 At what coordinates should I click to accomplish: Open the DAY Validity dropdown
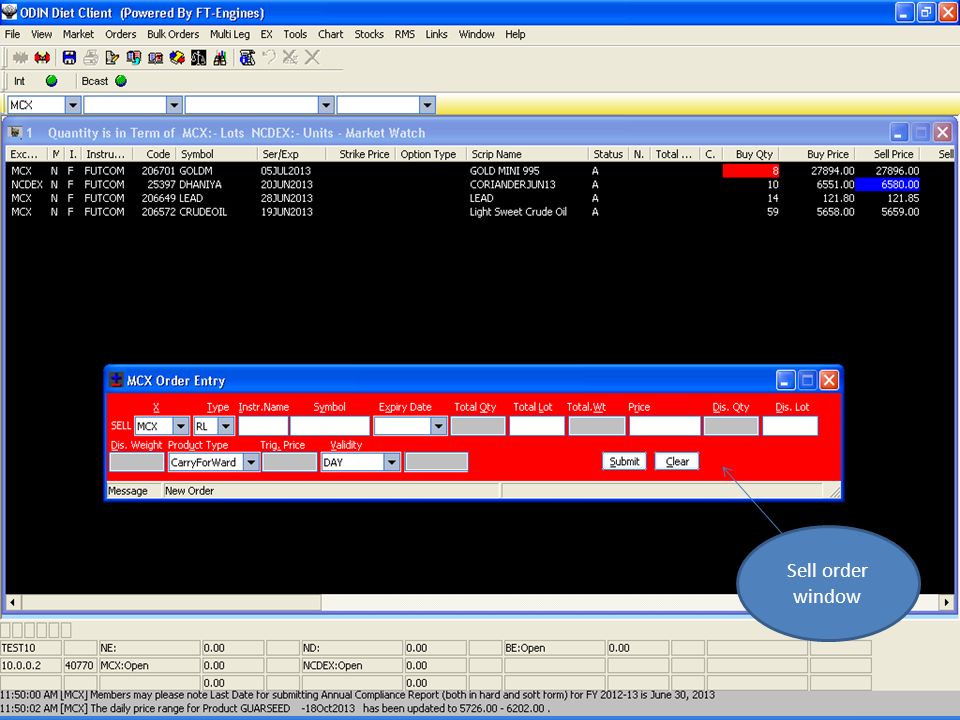tap(392, 462)
